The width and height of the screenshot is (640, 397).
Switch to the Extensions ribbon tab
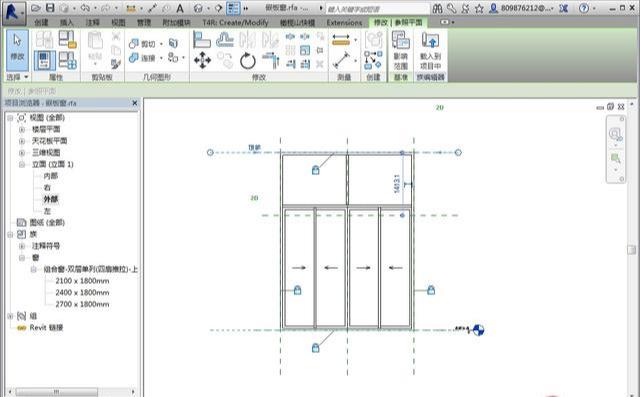pyautogui.click(x=344, y=22)
